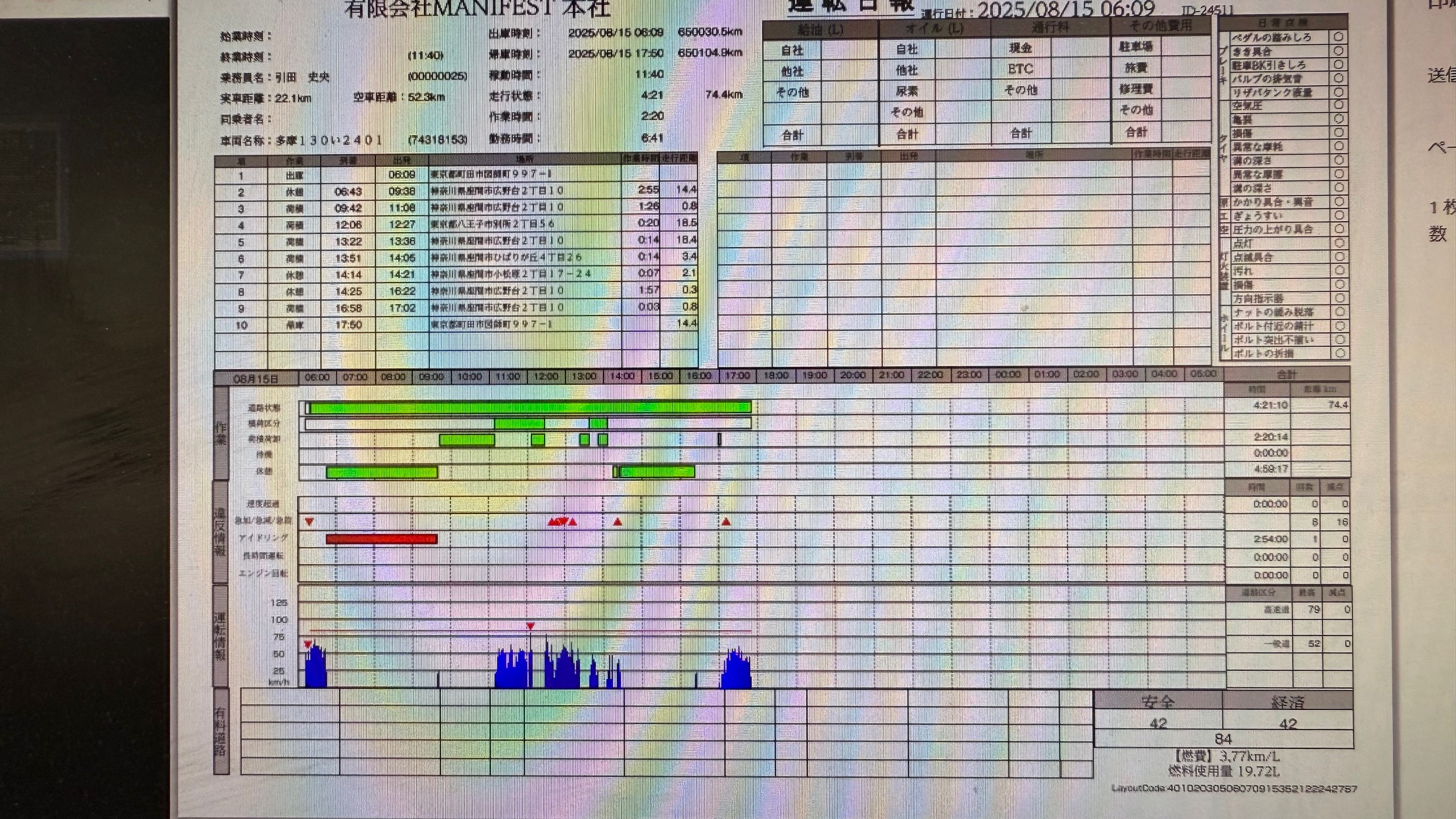Click the 安全 score header
1456x819 pixels.
[1158, 701]
